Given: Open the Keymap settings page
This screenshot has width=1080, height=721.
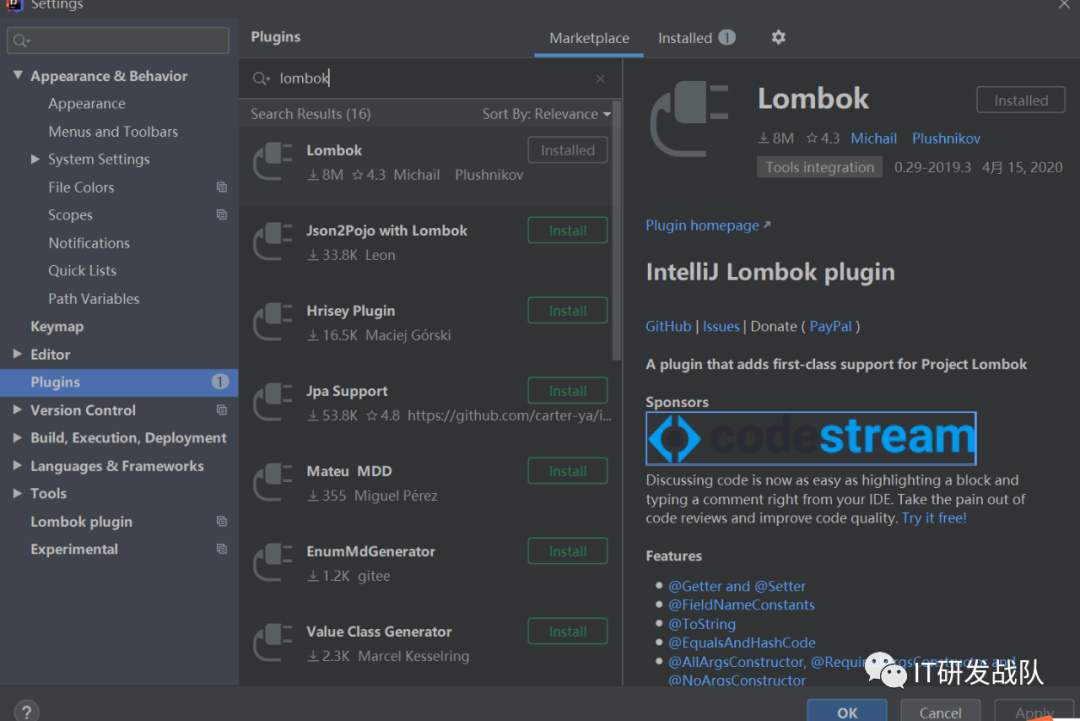Looking at the screenshot, I should pyautogui.click(x=57, y=326).
